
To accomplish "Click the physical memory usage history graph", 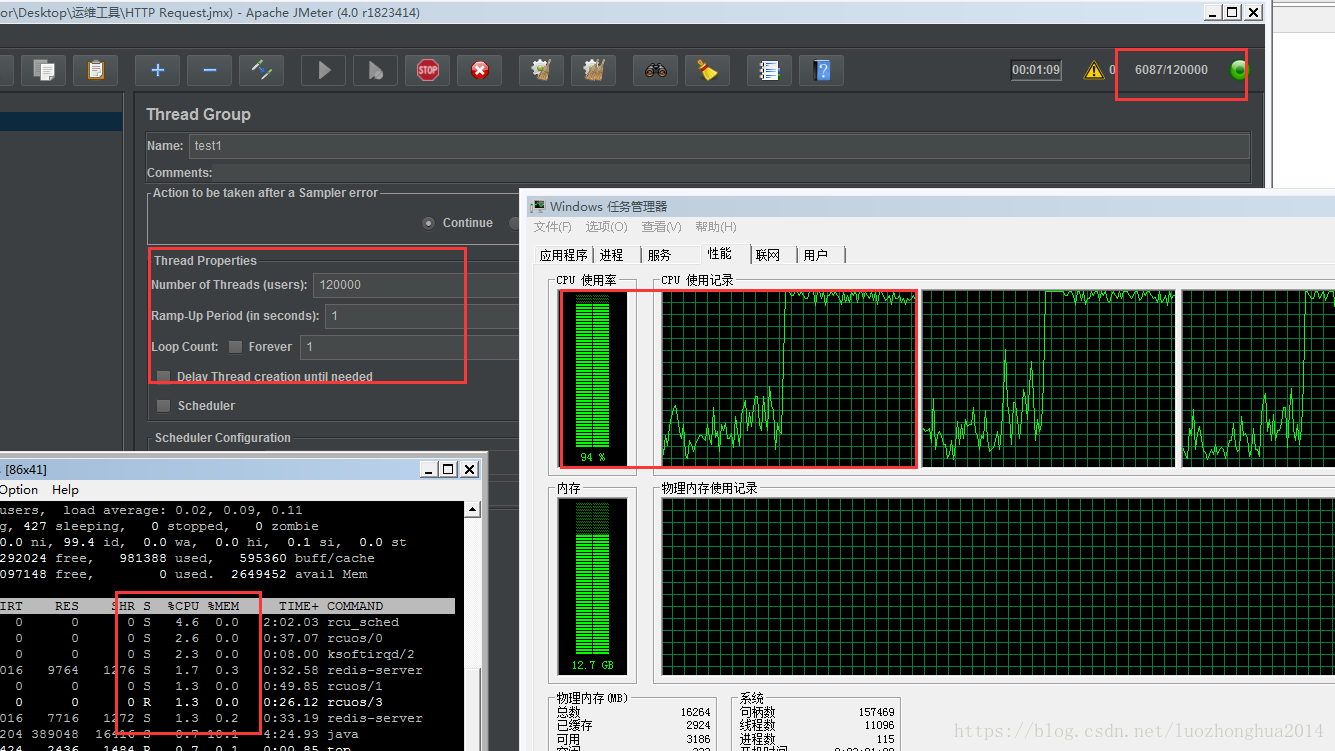I will [x=998, y=589].
